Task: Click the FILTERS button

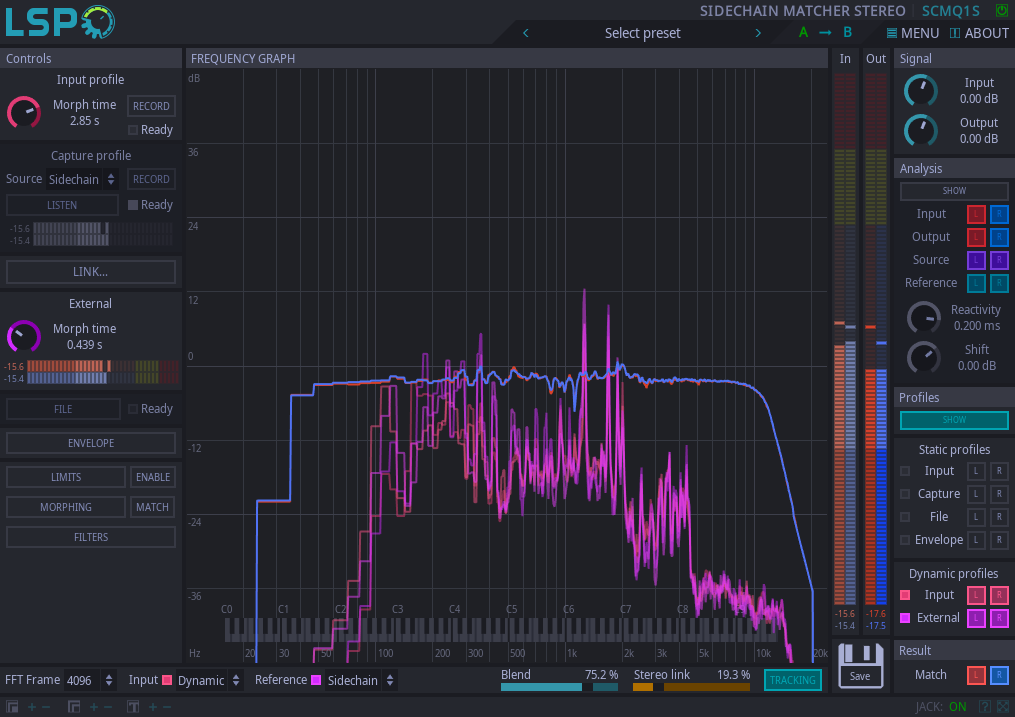Action: click(x=91, y=537)
